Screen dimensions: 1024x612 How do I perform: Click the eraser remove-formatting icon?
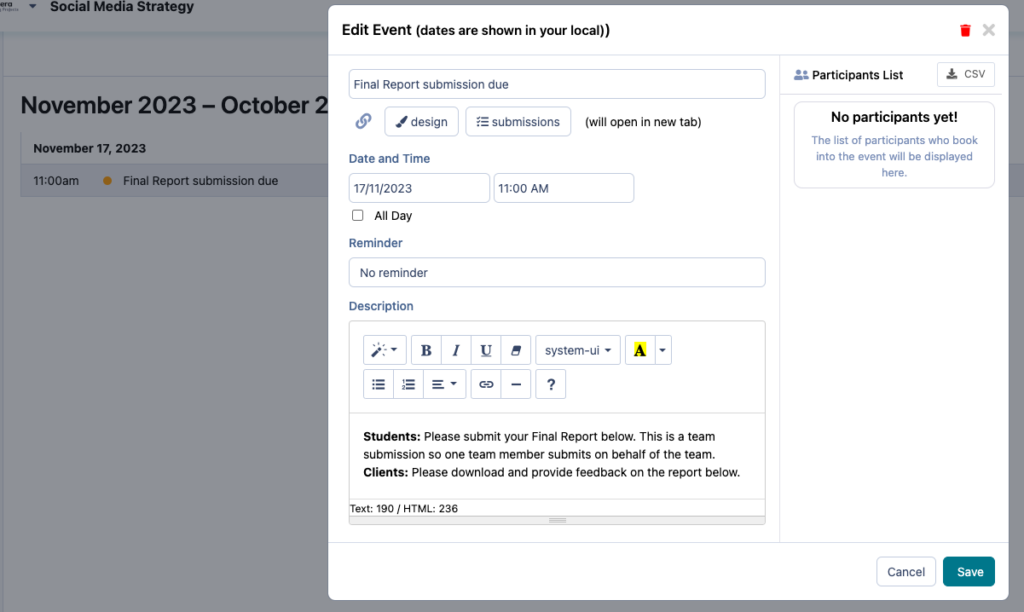[516, 350]
